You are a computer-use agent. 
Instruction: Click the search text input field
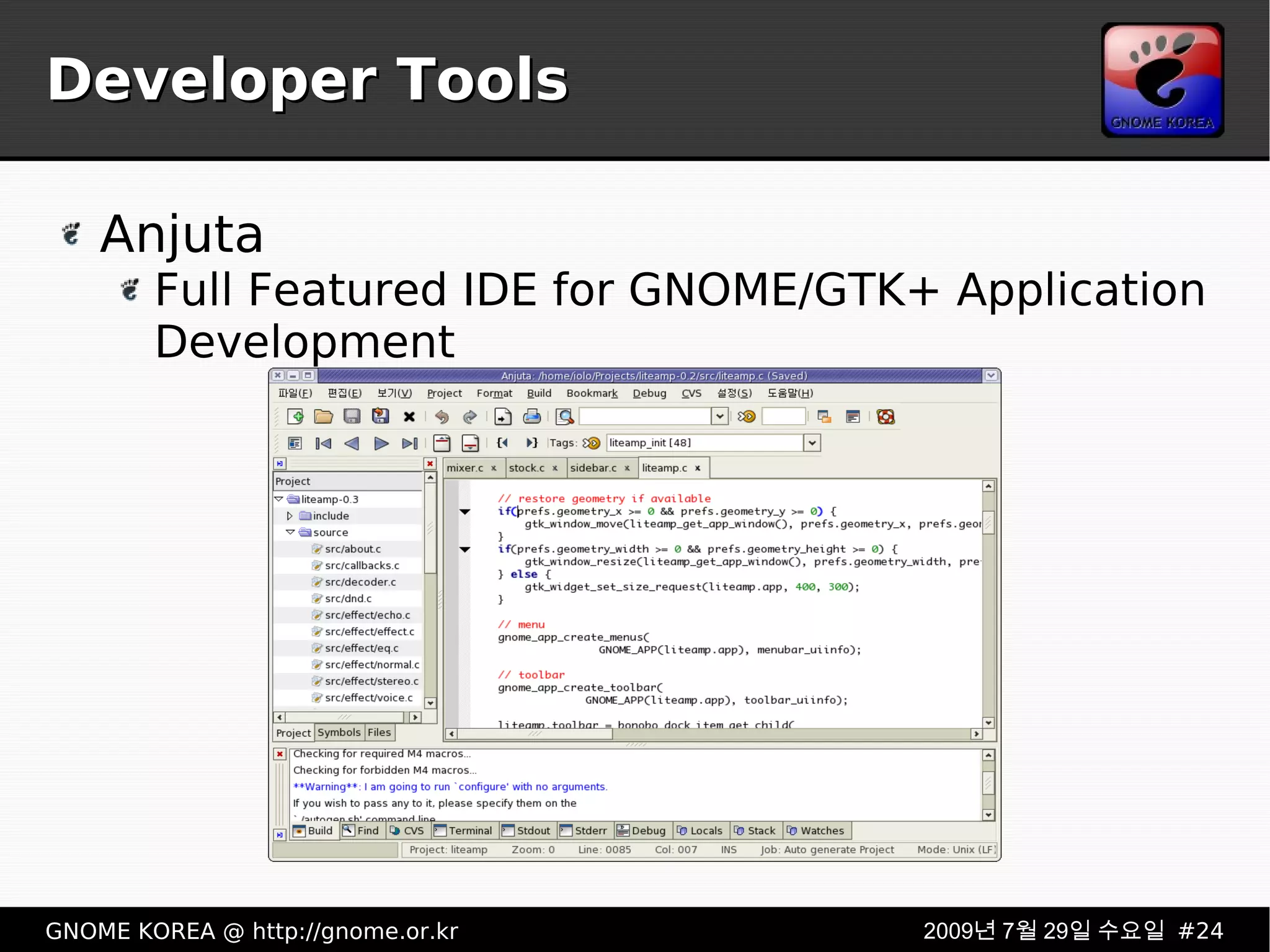click(645, 416)
